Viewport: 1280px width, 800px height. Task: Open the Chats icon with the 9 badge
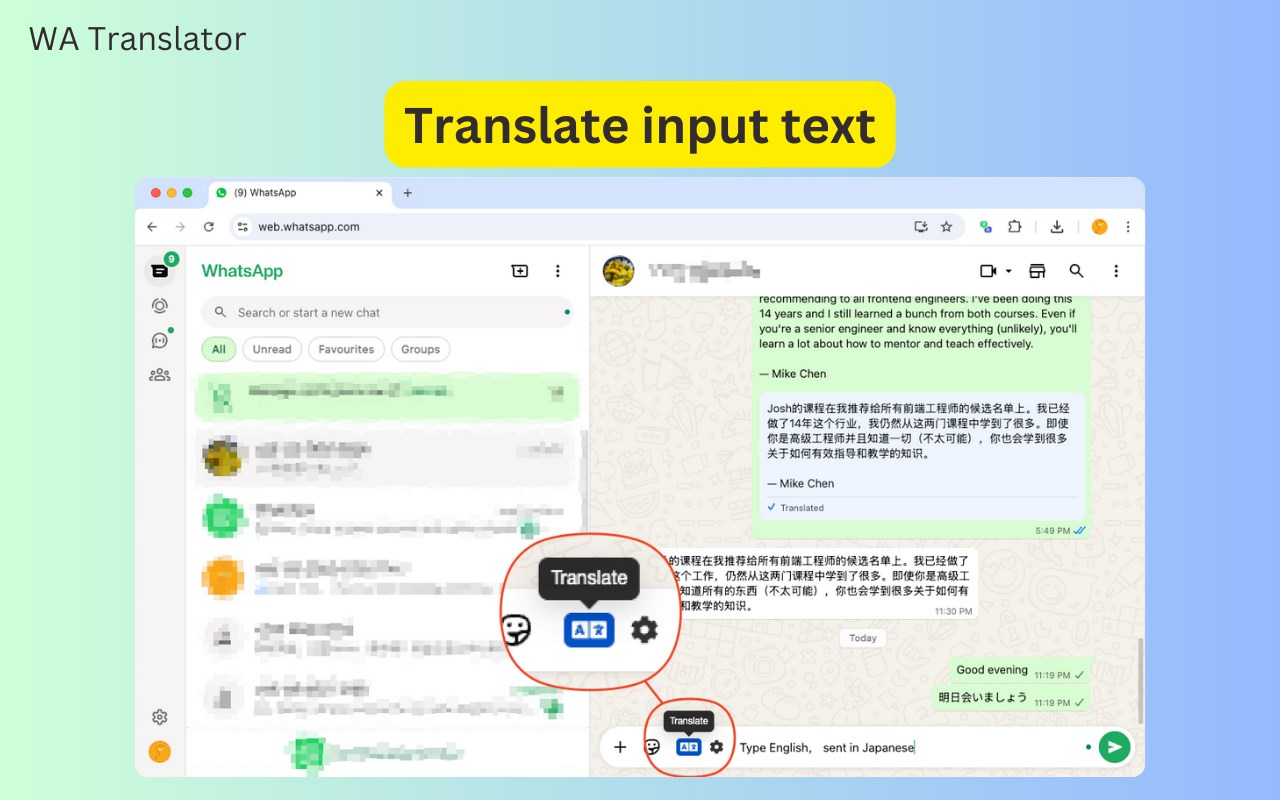(x=160, y=270)
